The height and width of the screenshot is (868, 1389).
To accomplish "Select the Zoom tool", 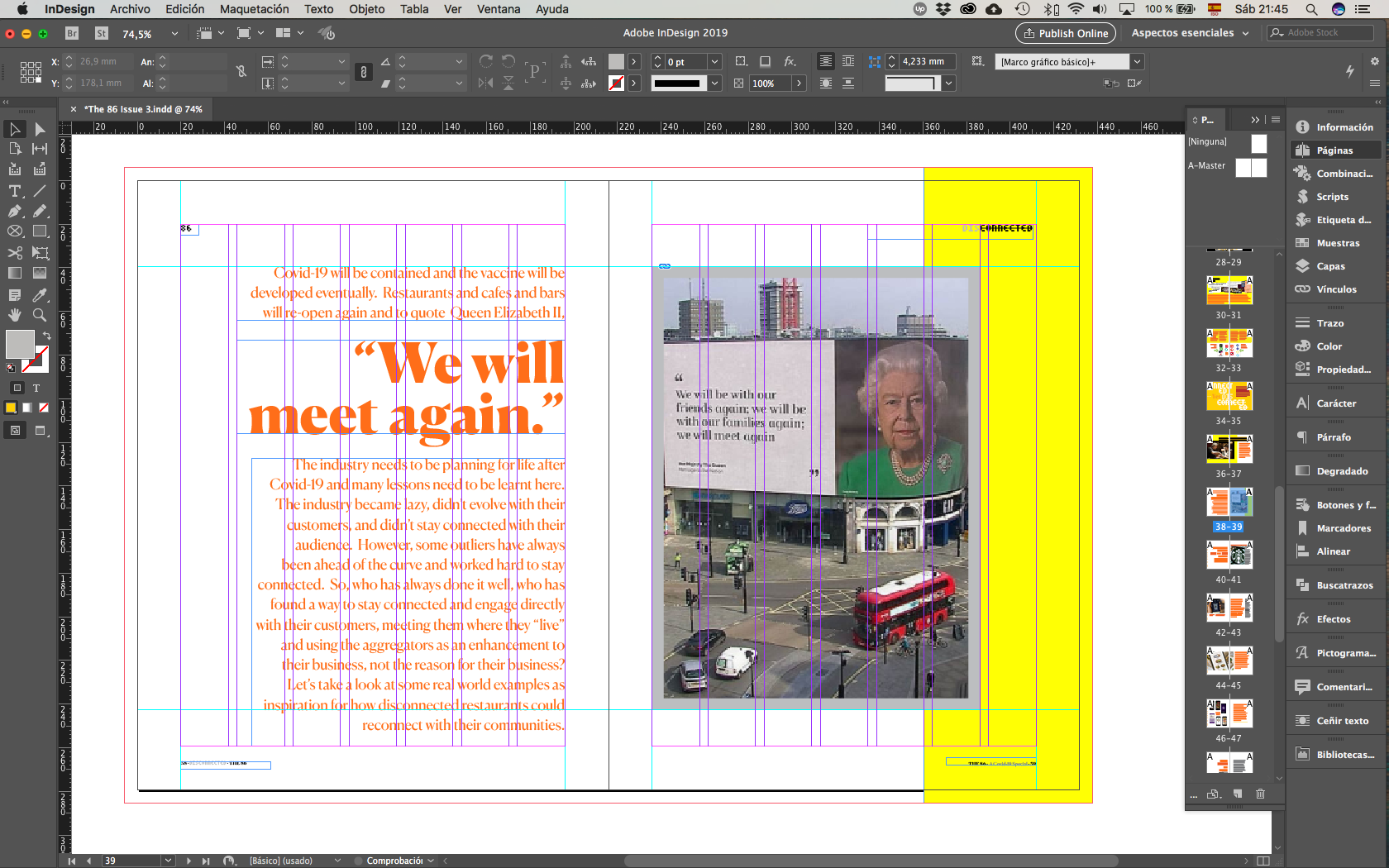I will [40, 315].
